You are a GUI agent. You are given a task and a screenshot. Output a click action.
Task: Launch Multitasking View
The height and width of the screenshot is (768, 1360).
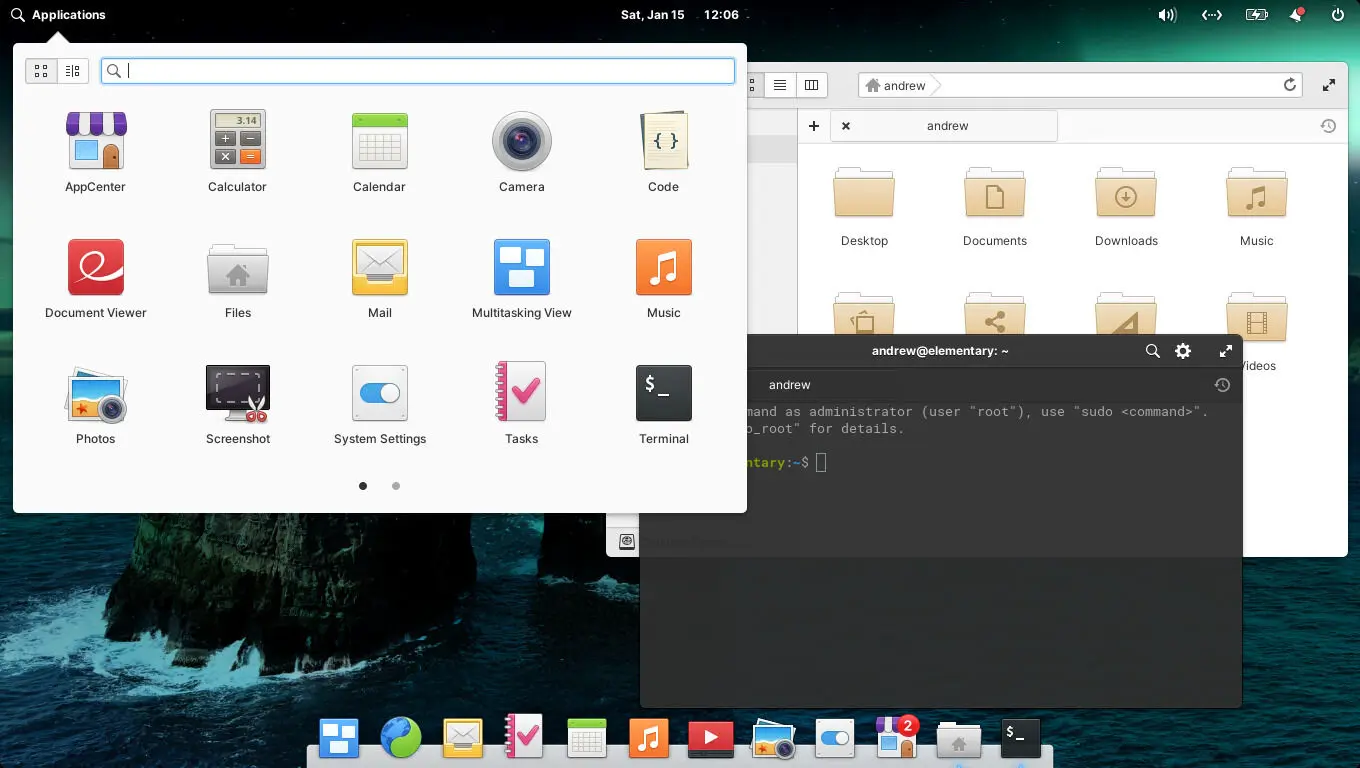pyautogui.click(x=522, y=278)
